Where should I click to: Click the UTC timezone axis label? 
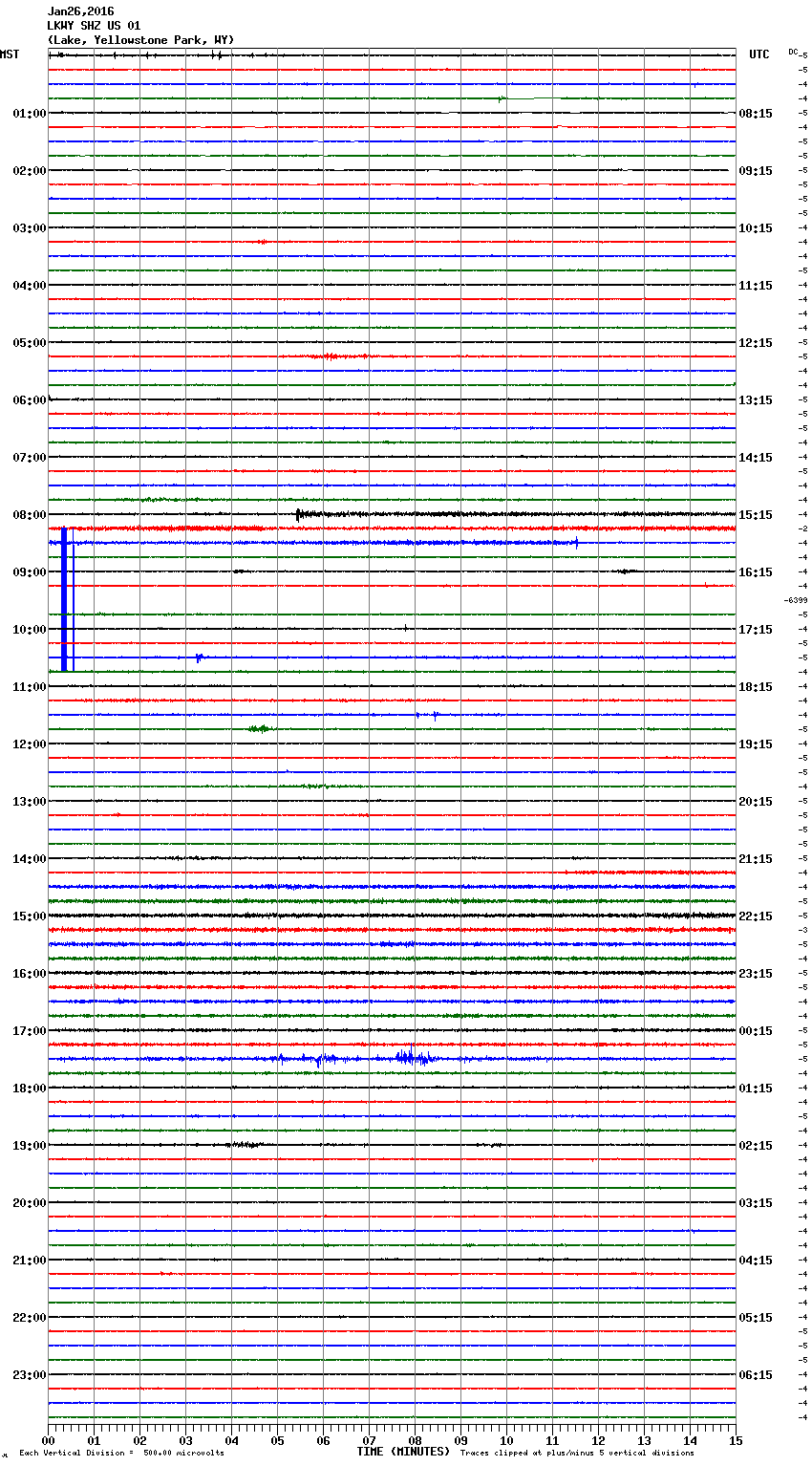click(x=759, y=54)
